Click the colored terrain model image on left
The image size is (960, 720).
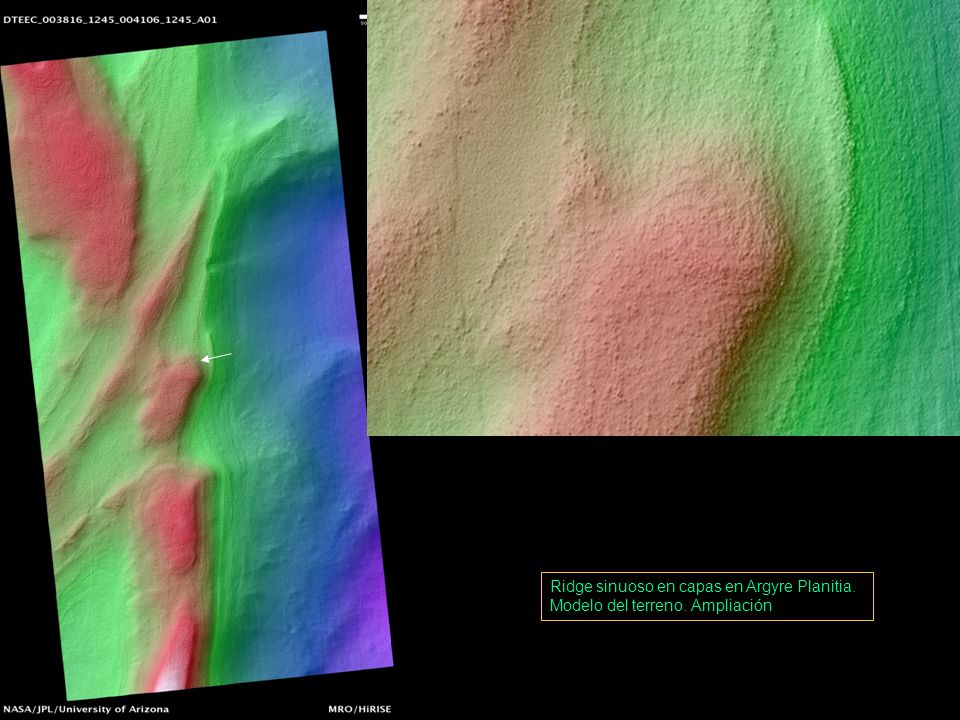(x=196, y=365)
